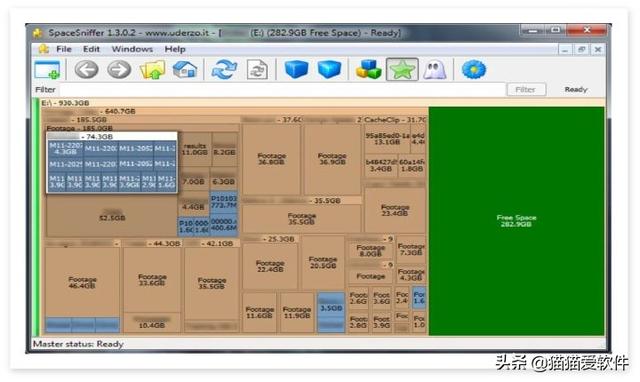The image size is (640, 382).
Task: Click inside the Filter text field
Action: [282, 89]
